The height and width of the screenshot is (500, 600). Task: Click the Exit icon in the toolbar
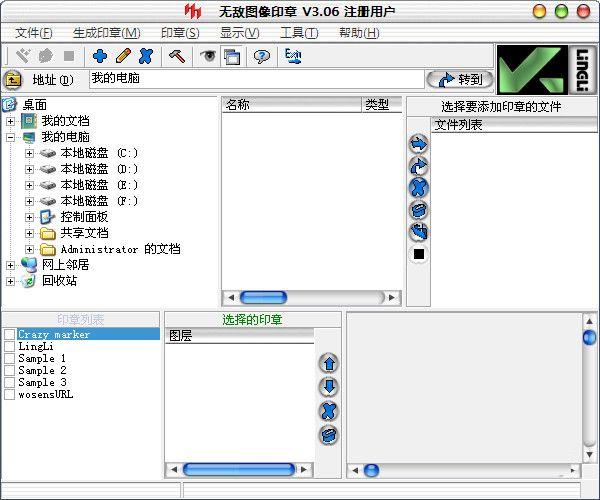point(293,57)
